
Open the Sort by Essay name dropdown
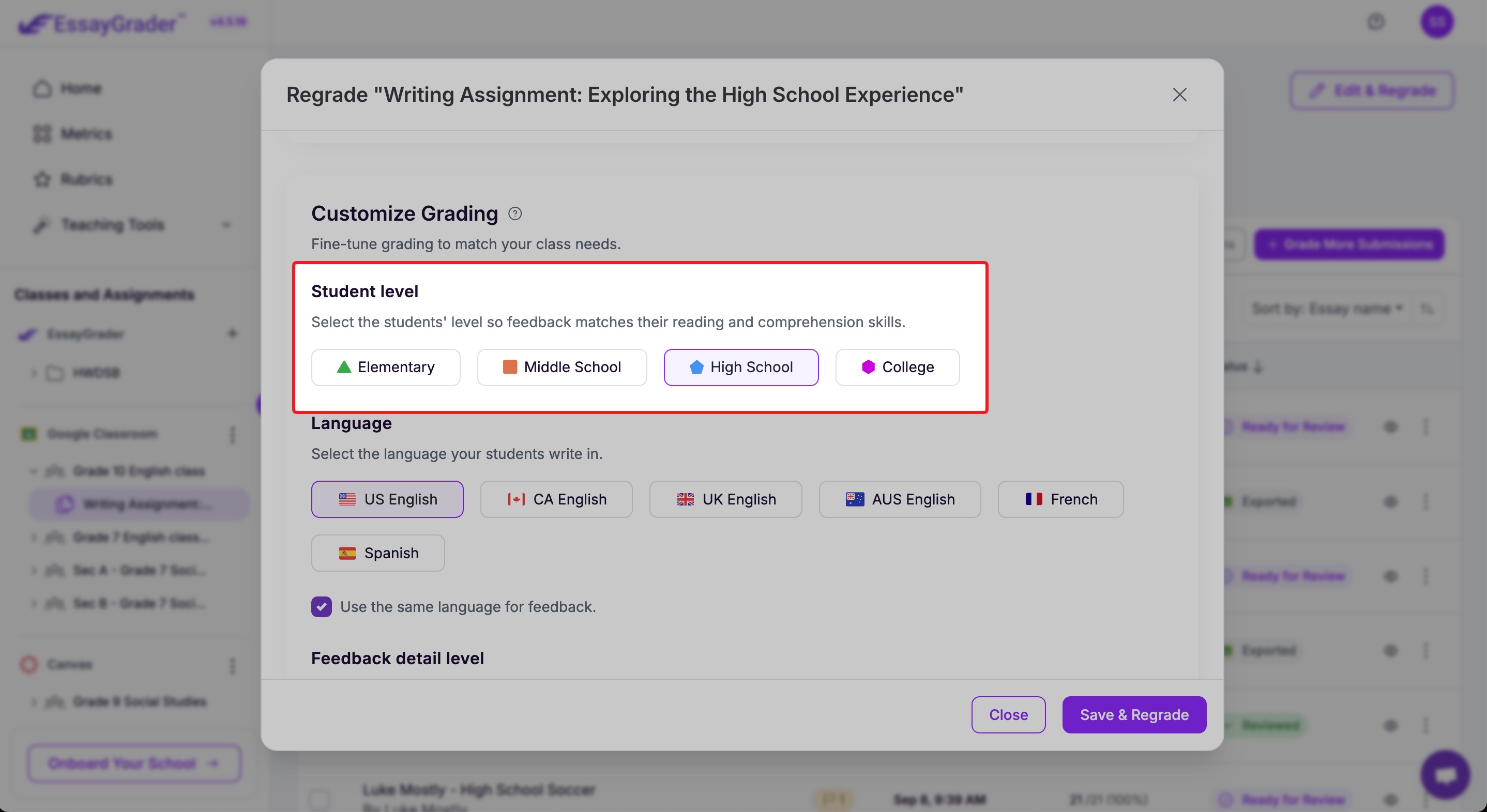point(1326,309)
